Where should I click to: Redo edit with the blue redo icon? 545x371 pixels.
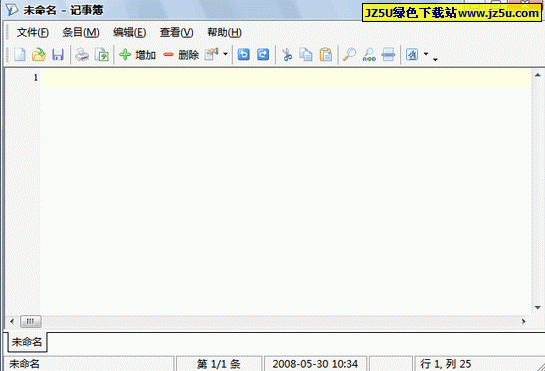click(263, 55)
